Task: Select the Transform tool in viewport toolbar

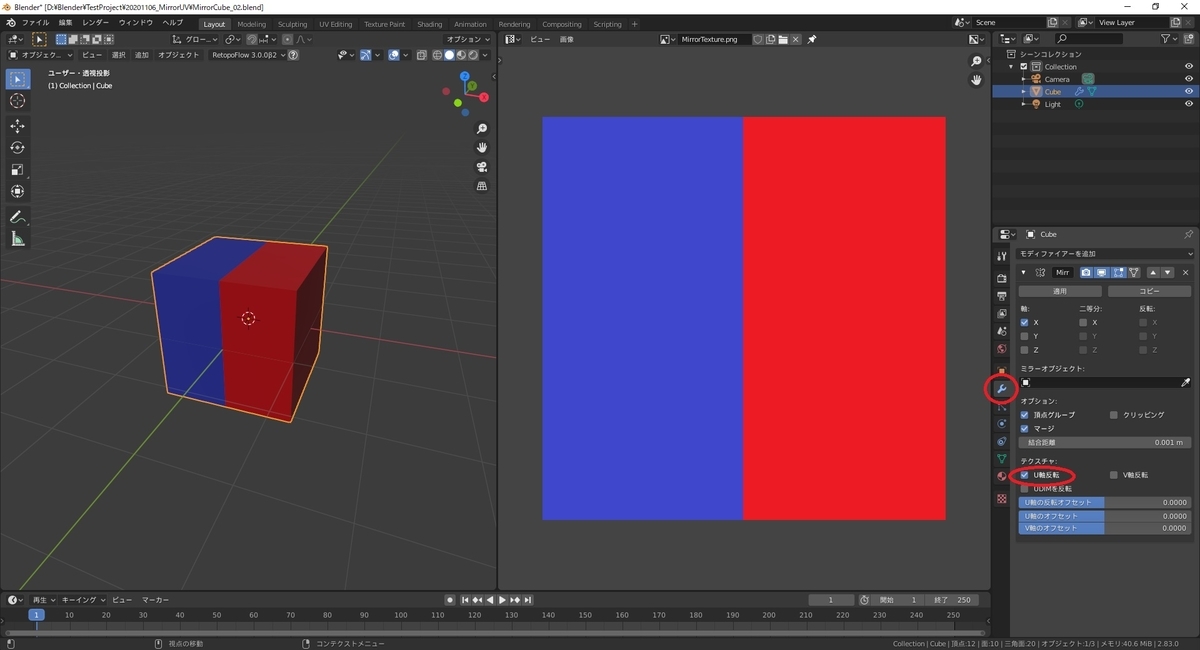Action: (x=18, y=192)
